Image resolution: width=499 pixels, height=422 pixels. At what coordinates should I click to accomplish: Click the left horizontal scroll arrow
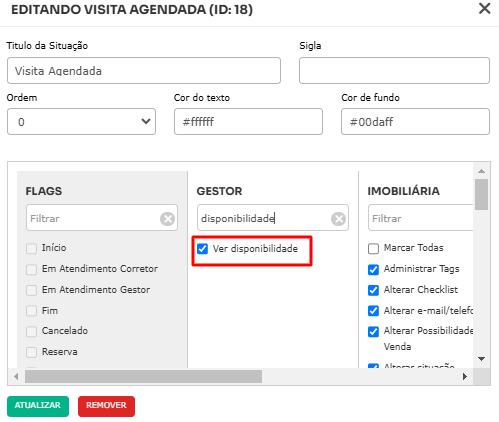point(16,377)
